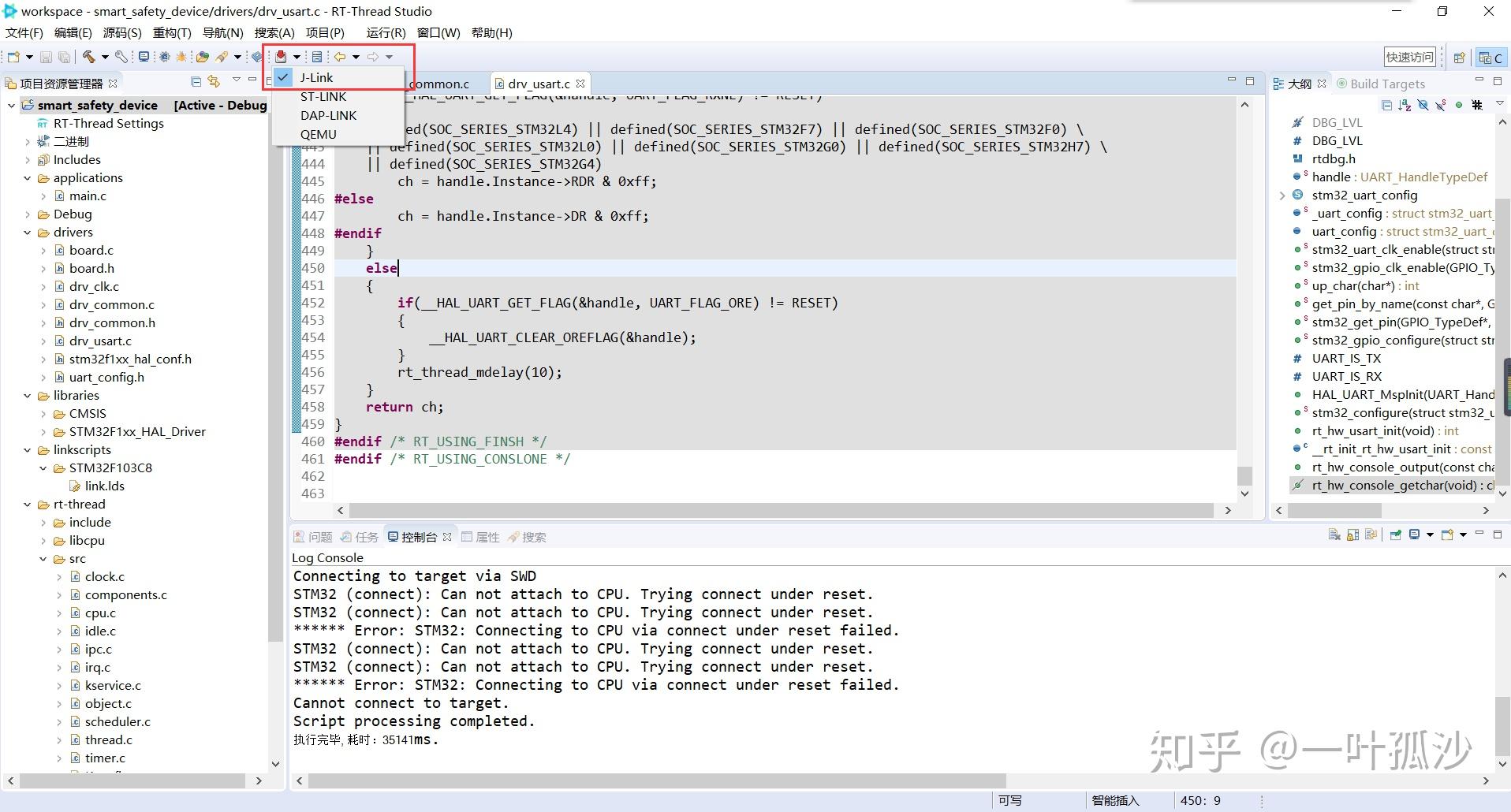Collapse the applications folder
Image resolution: width=1511 pixels, height=812 pixels.
coord(27,178)
